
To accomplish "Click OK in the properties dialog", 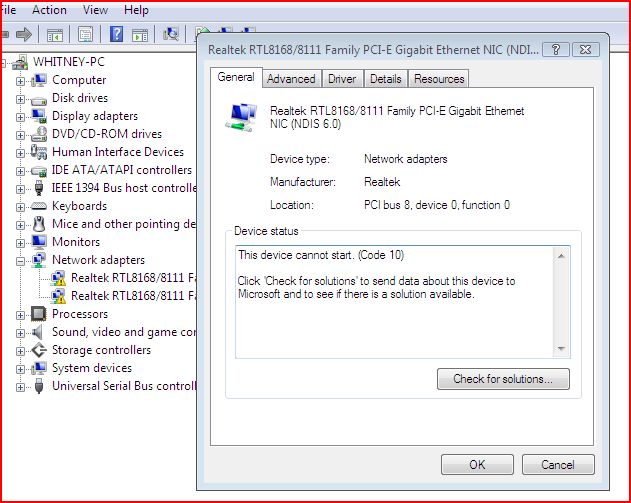I will pyautogui.click(x=477, y=465).
